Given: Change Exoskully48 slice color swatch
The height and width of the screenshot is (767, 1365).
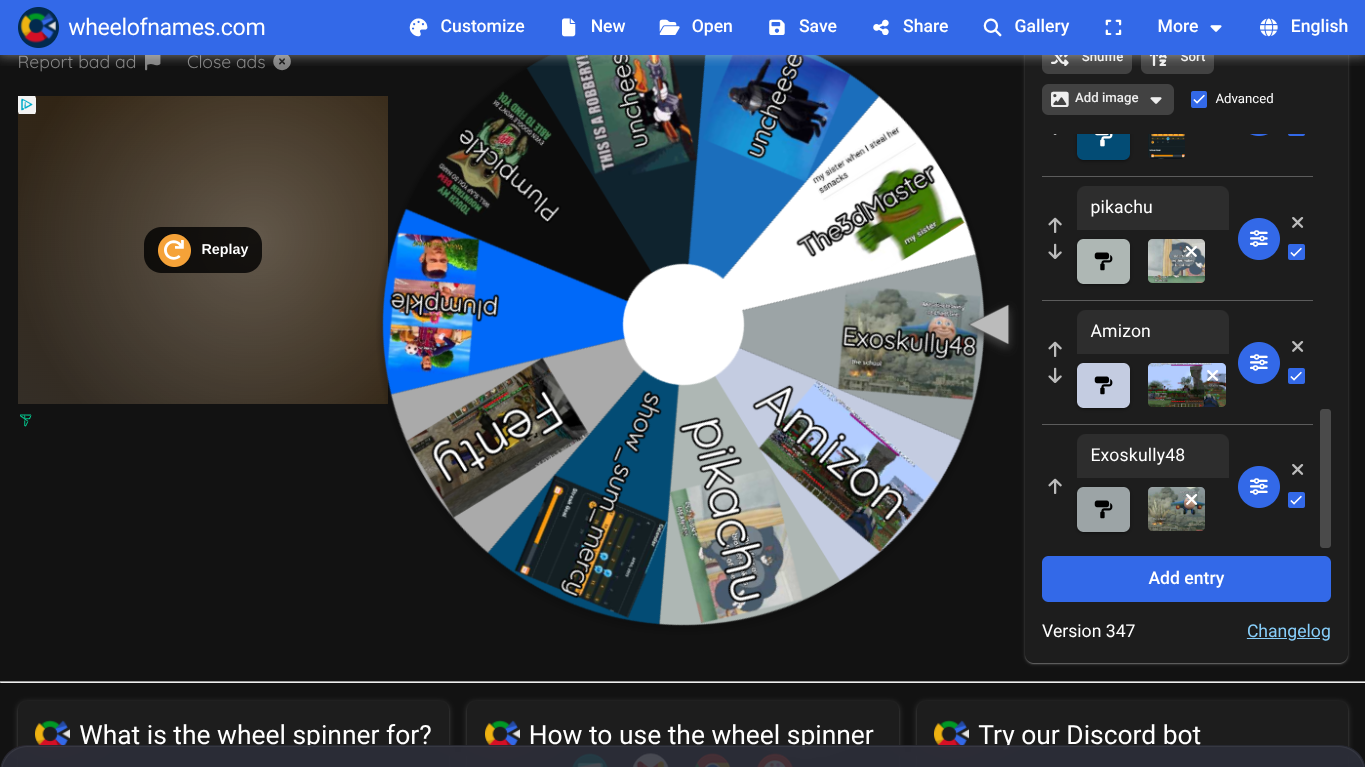Looking at the screenshot, I should 1104,510.
